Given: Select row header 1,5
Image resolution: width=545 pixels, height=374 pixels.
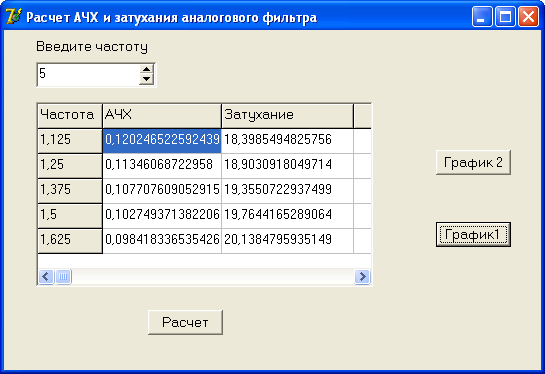Looking at the screenshot, I should pos(70,216).
